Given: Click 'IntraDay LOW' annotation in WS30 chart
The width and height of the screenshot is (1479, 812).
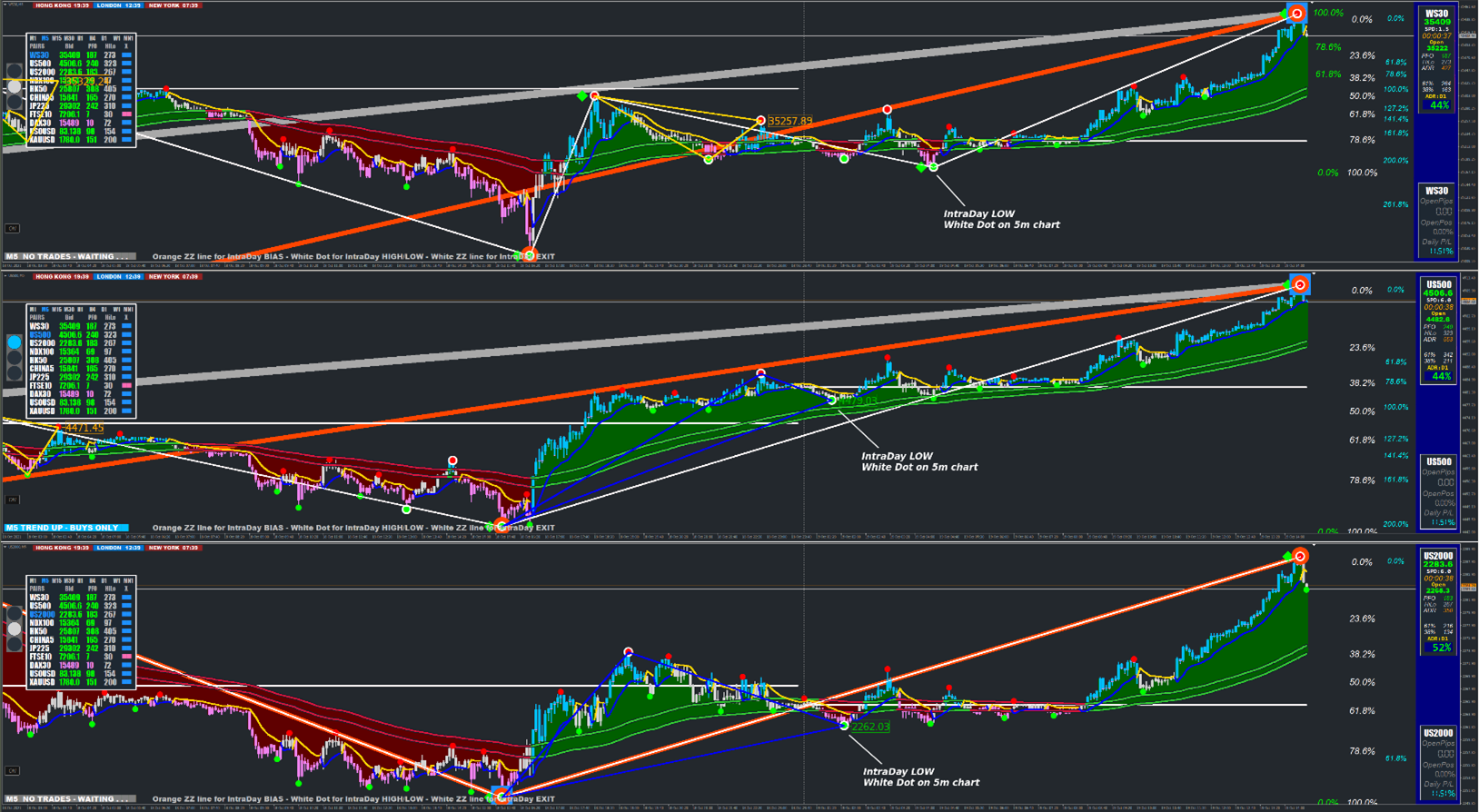Looking at the screenshot, I should [978, 214].
